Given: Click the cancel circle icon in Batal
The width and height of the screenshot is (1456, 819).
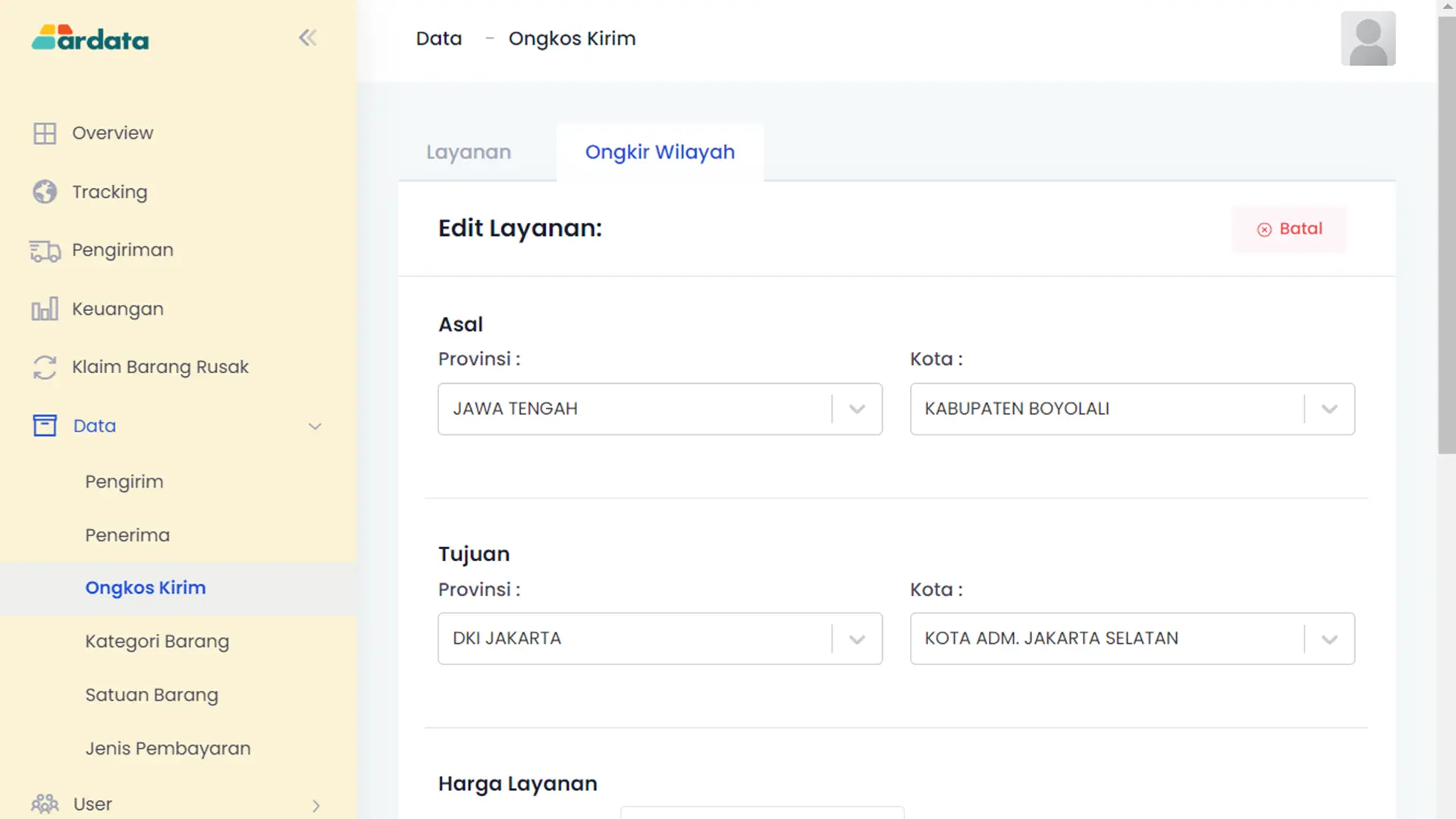Looking at the screenshot, I should pos(1264,230).
